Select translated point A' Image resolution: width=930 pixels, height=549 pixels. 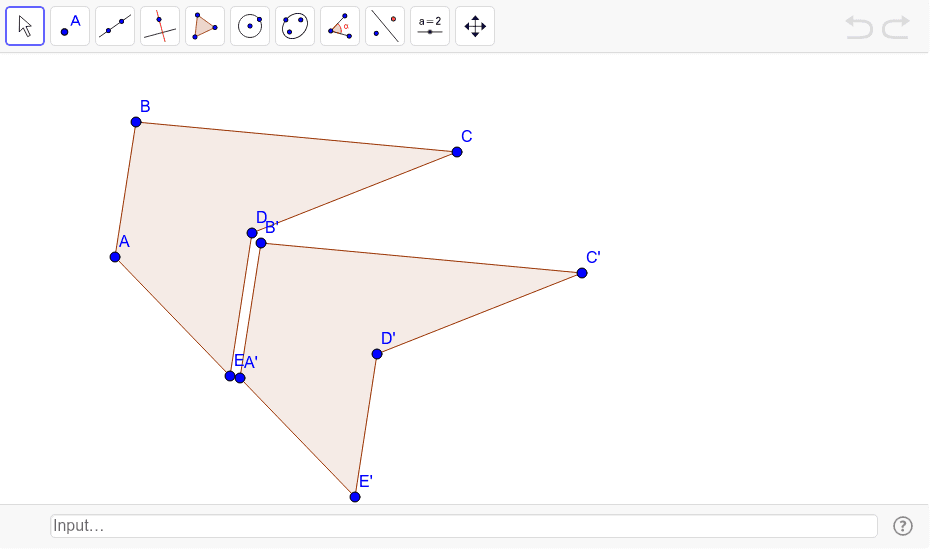click(x=240, y=378)
